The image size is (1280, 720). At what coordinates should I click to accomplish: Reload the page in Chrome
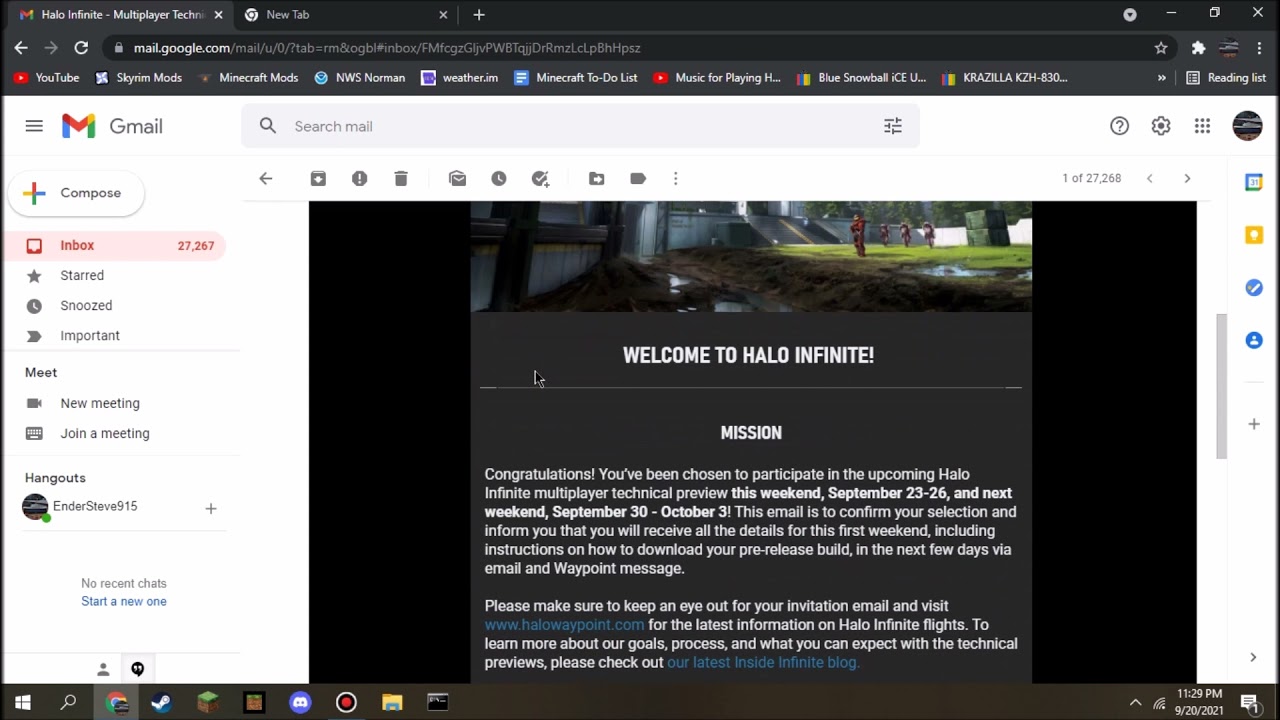coord(81,47)
